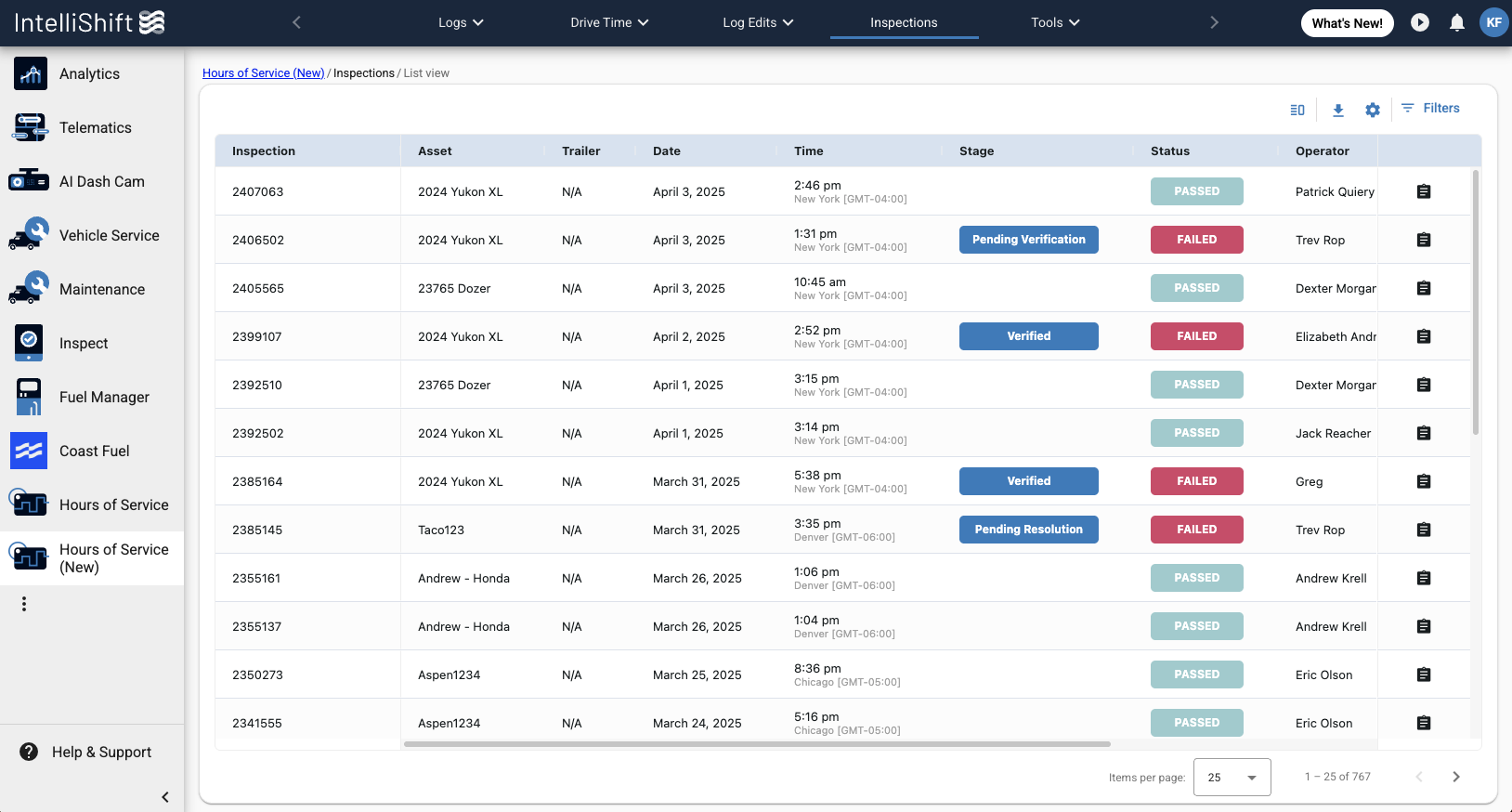Click the horizontal table scrollbar

pos(757,744)
